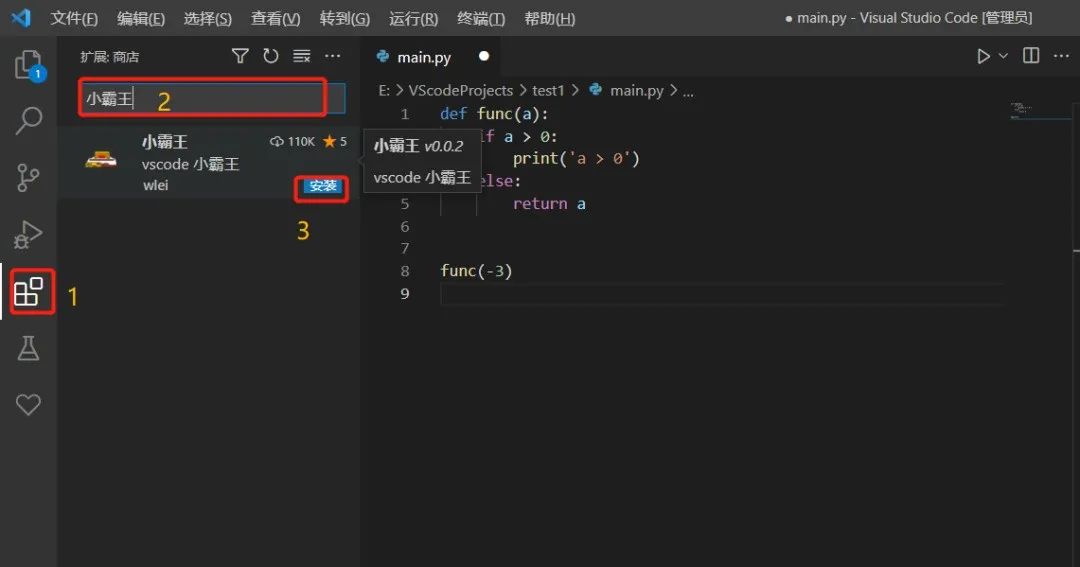The image size is (1080, 567).
Task: Refresh the extensions list
Action: 271,56
